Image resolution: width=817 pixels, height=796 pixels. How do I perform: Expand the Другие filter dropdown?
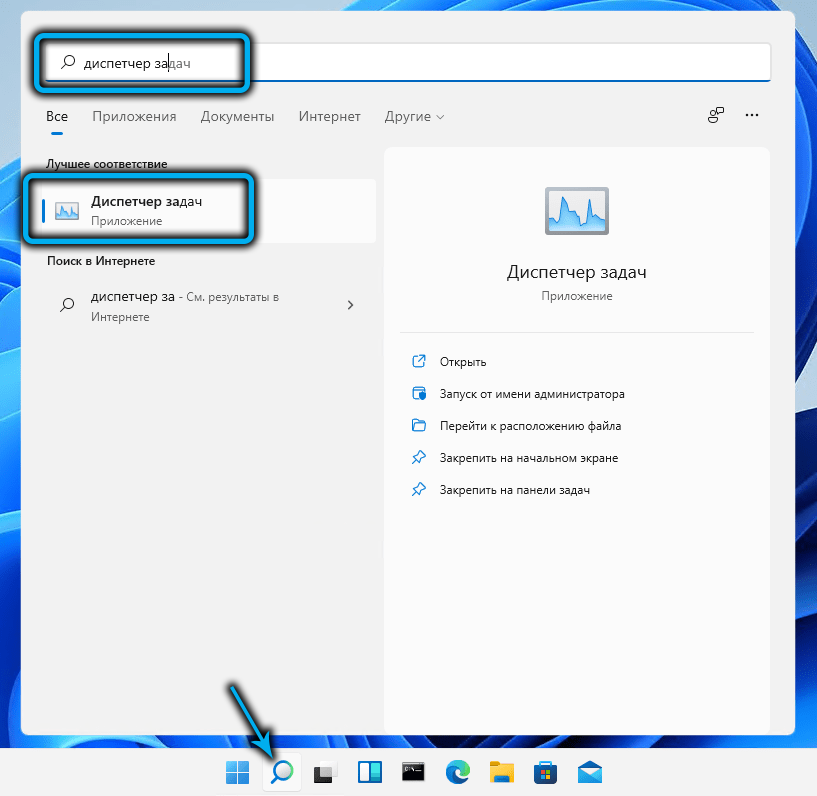coord(414,117)
